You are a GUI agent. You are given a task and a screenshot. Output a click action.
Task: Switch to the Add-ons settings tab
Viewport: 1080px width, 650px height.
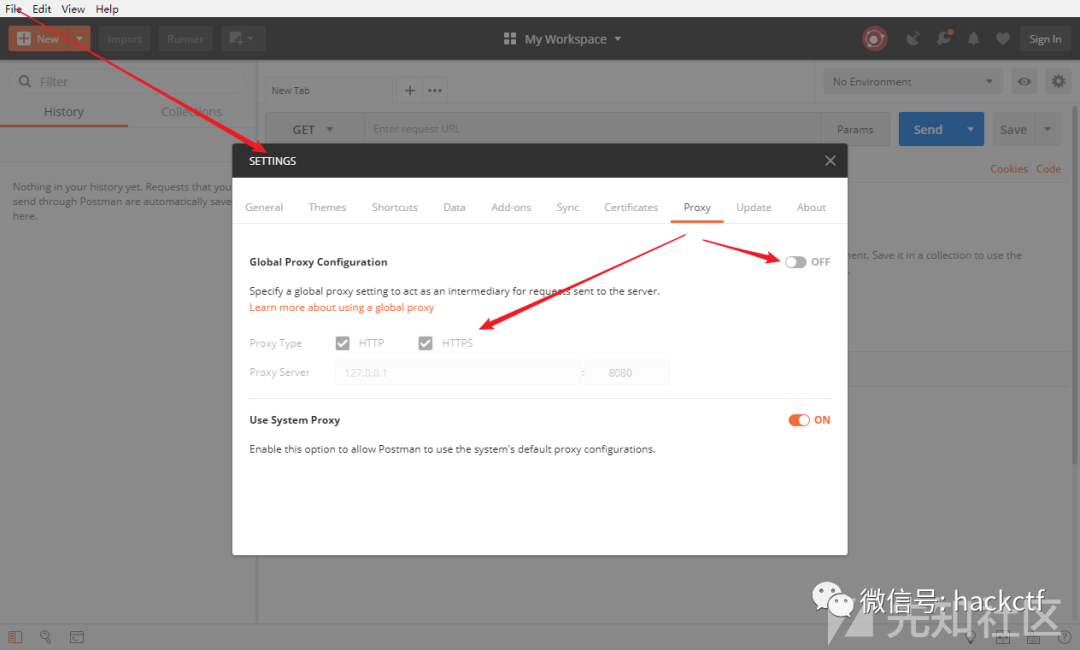[x=511, y=207]
